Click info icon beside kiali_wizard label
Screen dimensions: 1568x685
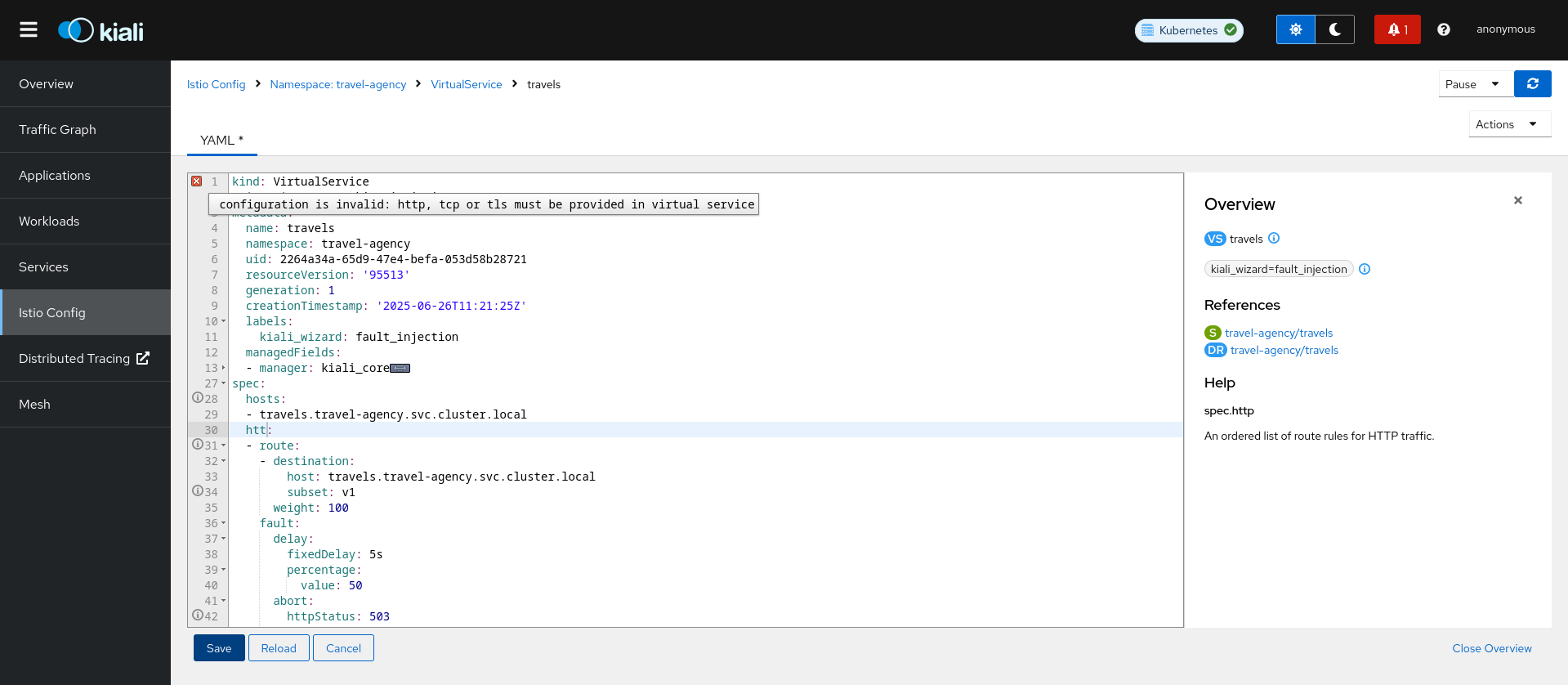[x=1365, y=269]
